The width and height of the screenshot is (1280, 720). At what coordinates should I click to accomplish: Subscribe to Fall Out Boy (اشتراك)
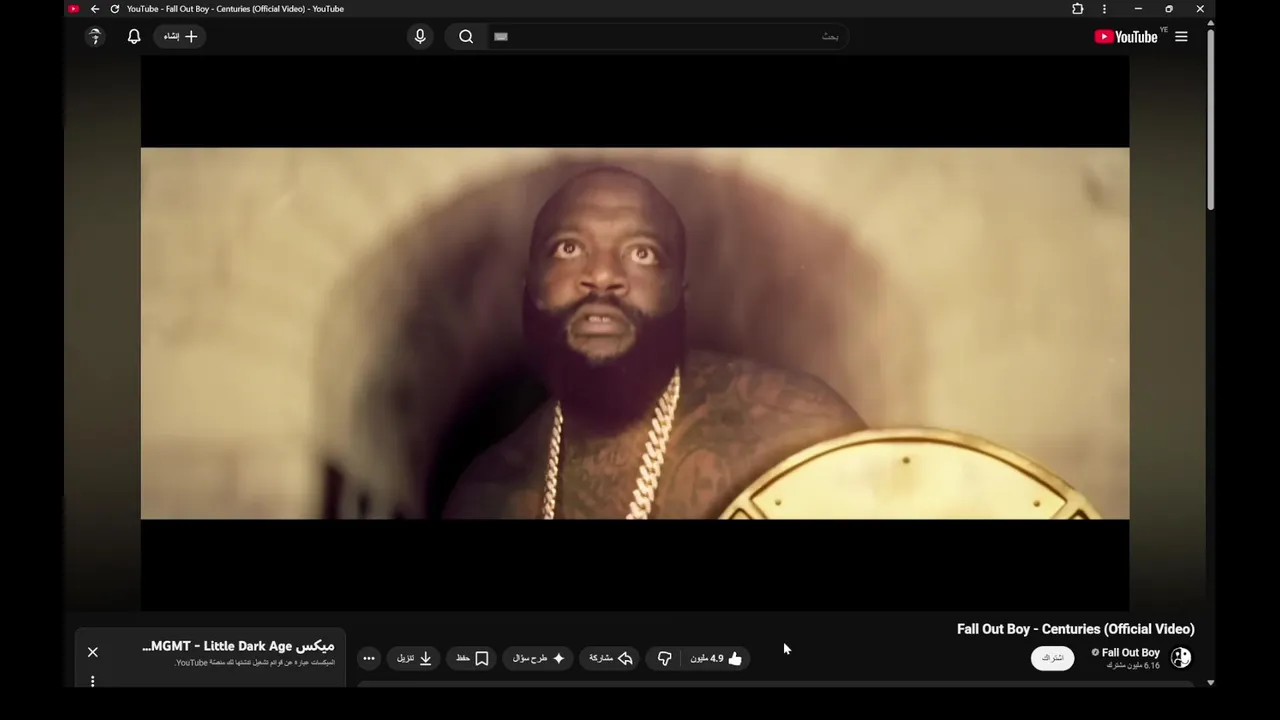coord(1053,658)
